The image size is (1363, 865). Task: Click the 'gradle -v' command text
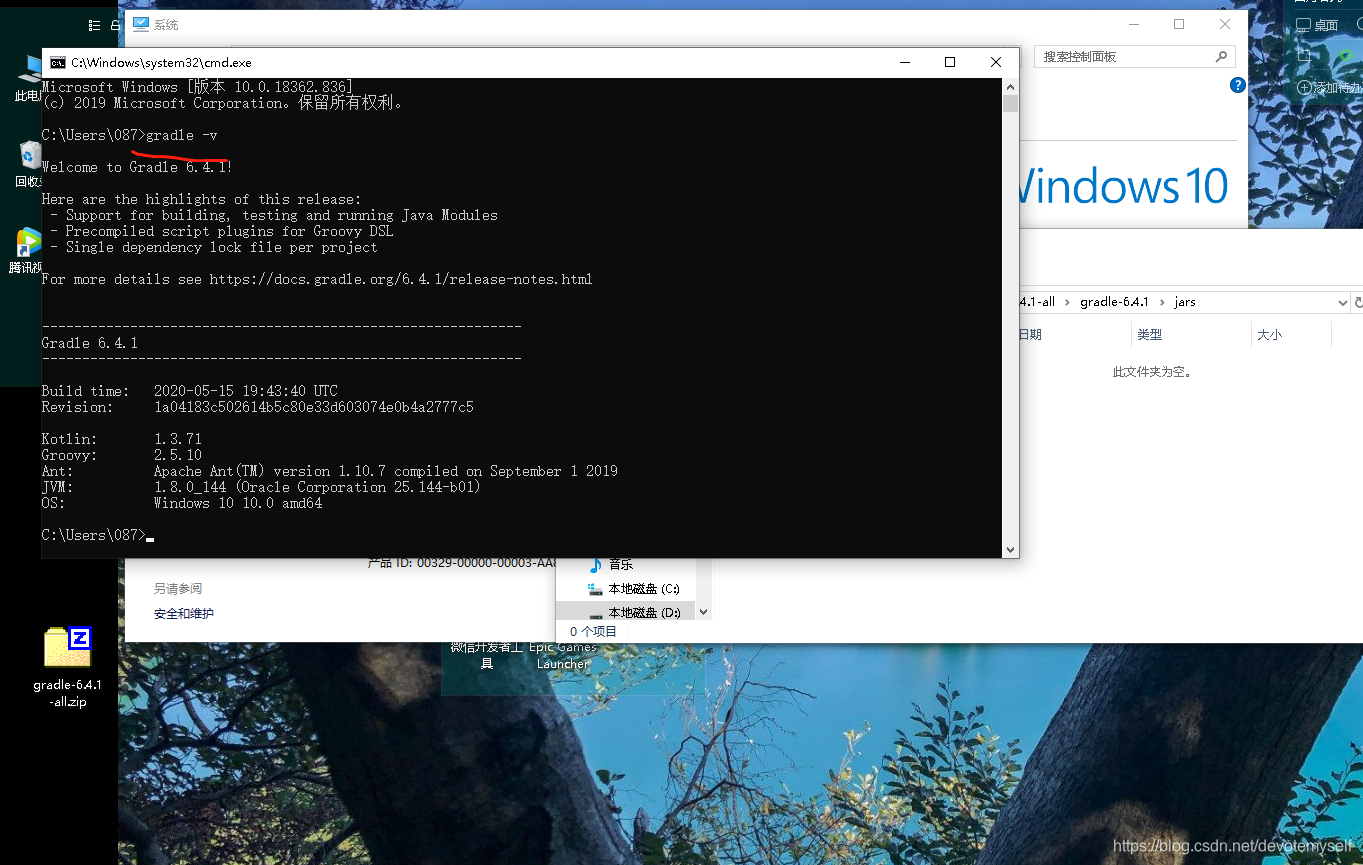182,135
